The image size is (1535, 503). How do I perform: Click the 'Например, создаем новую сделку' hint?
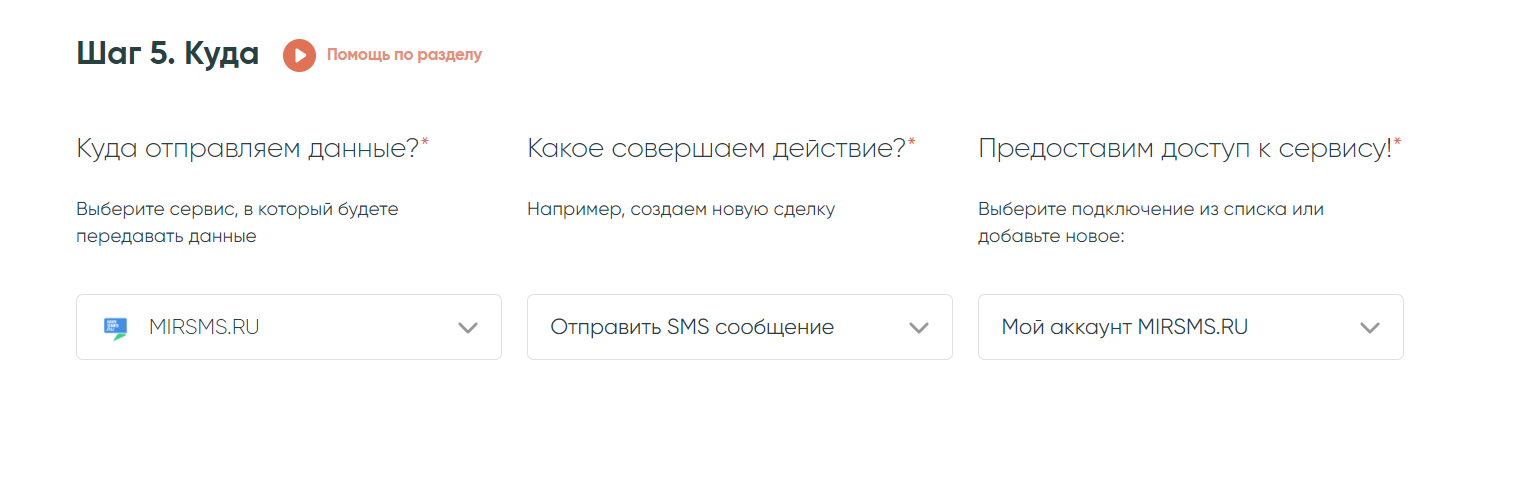pyautogui.click(x=681, y=210)
